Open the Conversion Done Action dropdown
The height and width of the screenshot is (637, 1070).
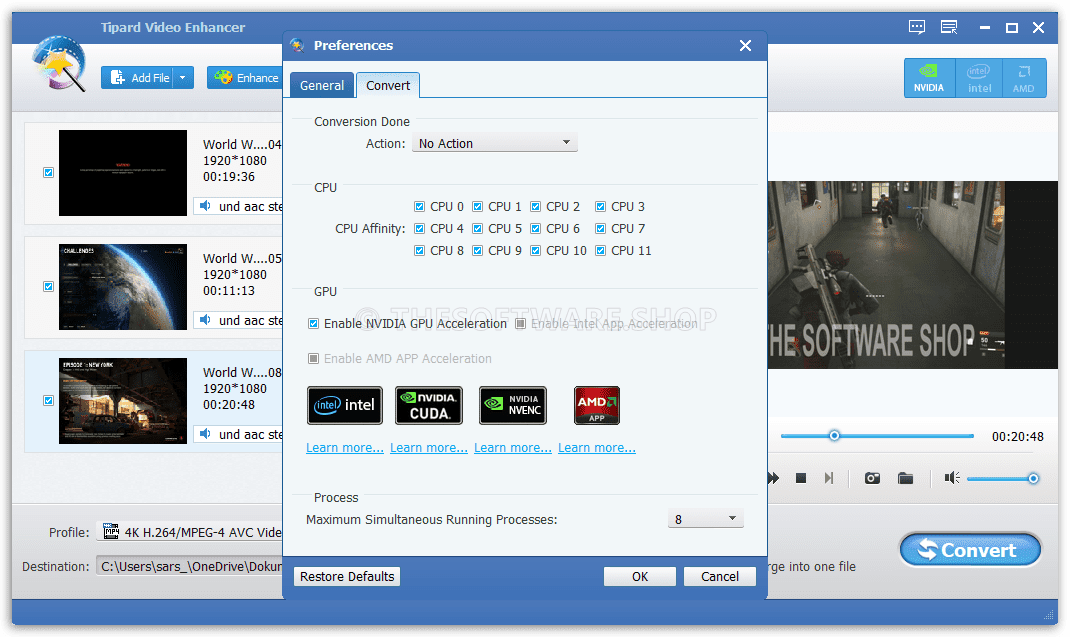495,143
